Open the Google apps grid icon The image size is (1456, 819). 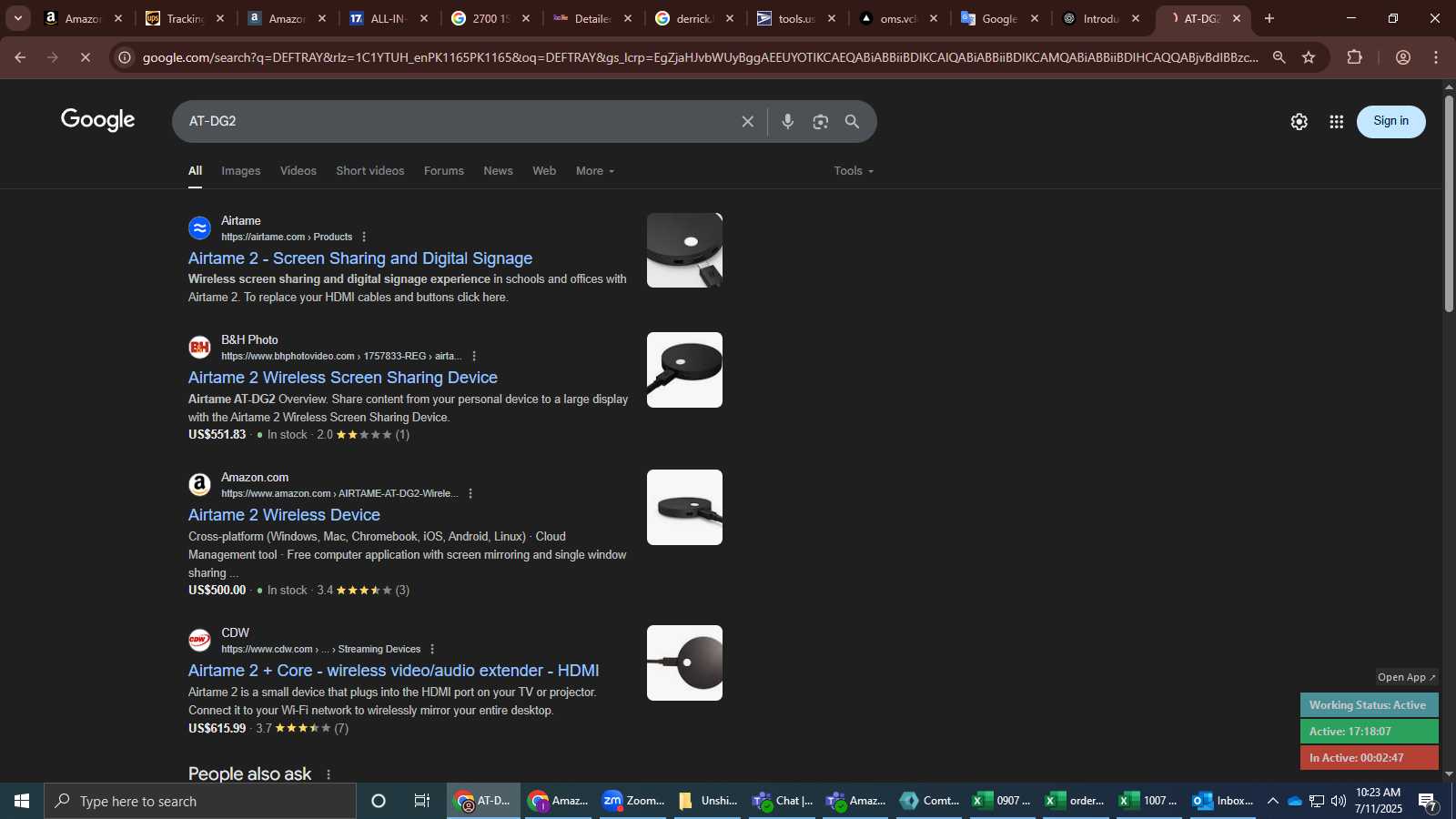coord(1336,122)
